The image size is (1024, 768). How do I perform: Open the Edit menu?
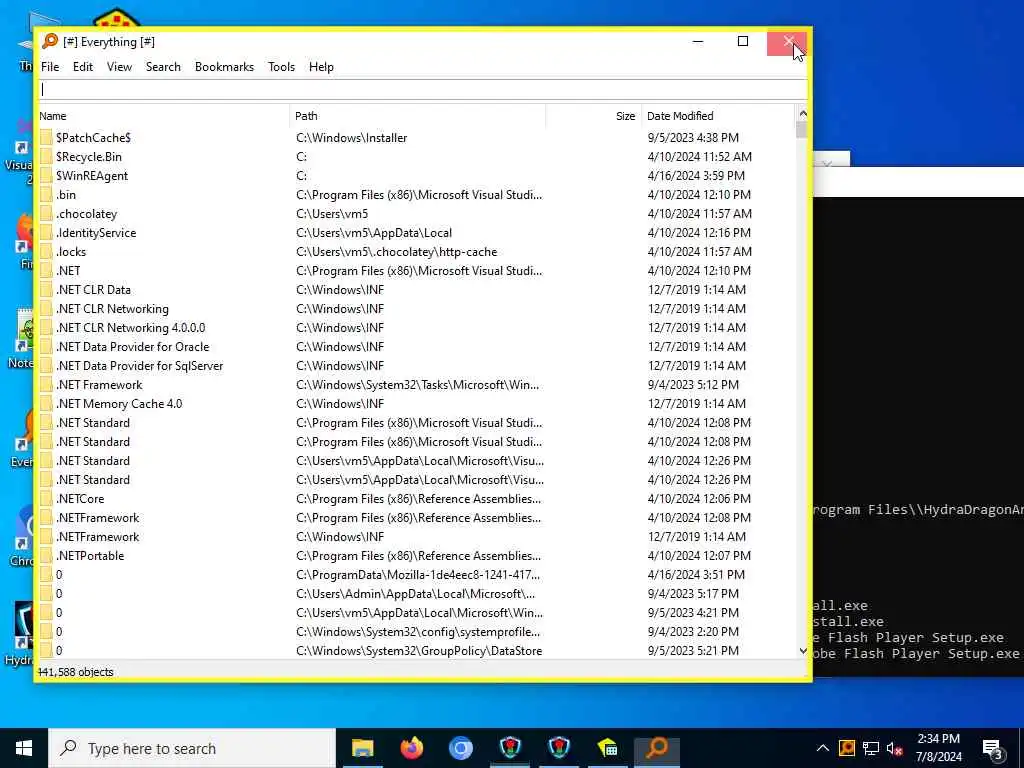click(x=82, y=67)
